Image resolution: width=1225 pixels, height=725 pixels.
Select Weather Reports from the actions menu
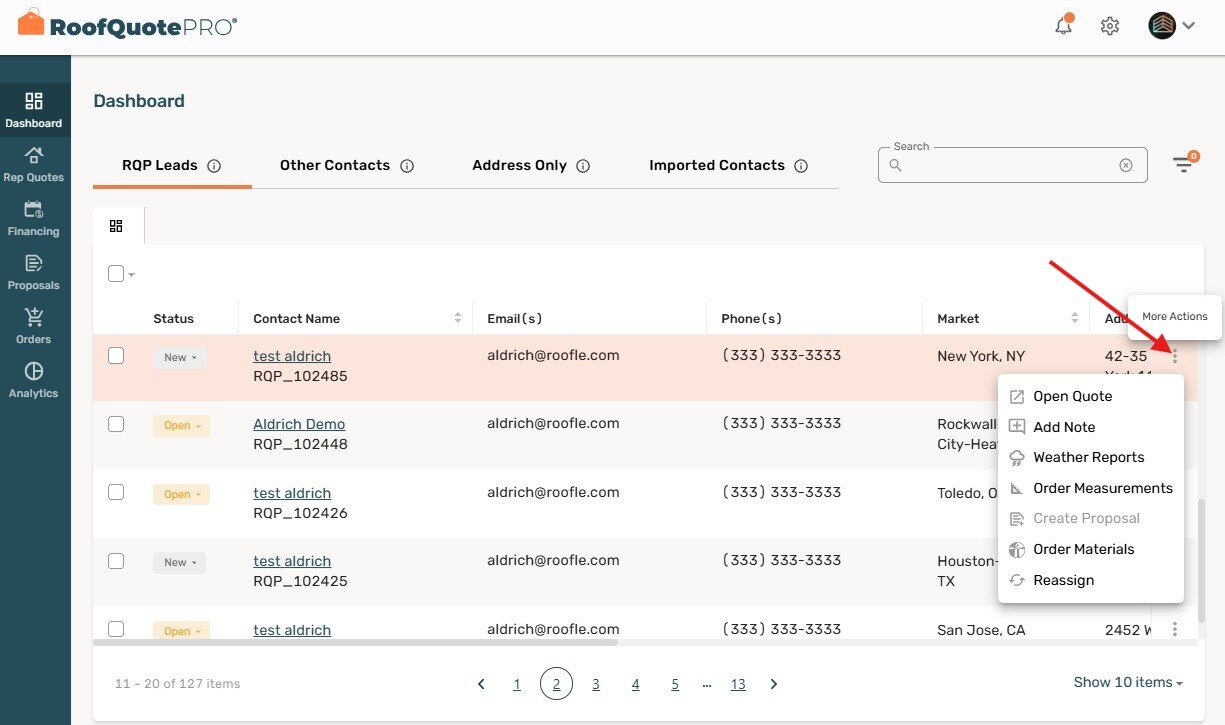tap(1089, 457)
